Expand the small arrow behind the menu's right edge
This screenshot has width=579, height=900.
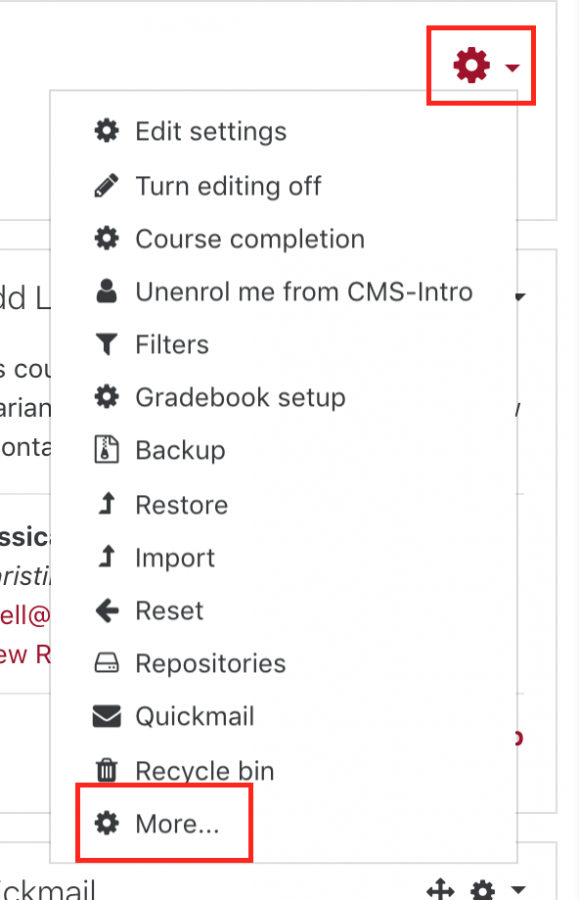tap(520, 297)
